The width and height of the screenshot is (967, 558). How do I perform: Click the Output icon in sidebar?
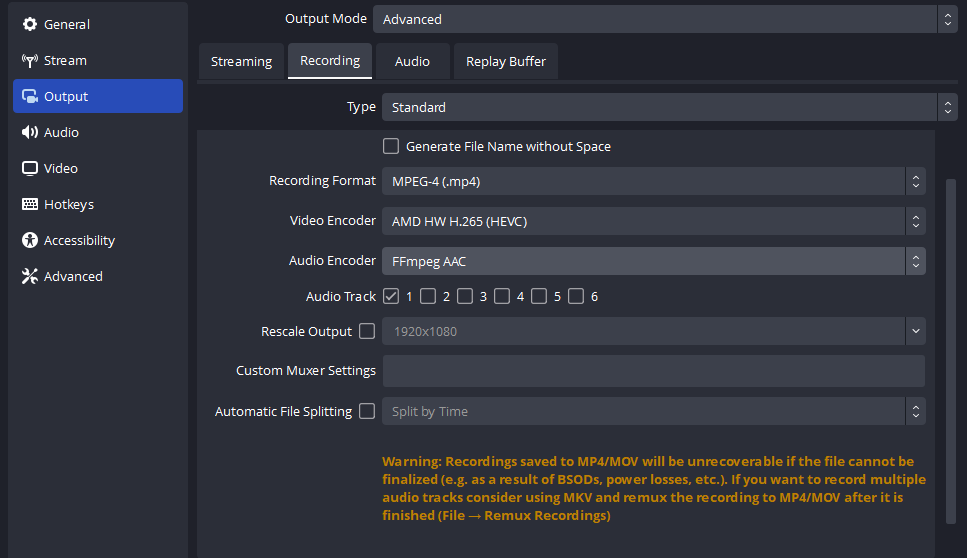pyautogui.click(x=30, y=96)
